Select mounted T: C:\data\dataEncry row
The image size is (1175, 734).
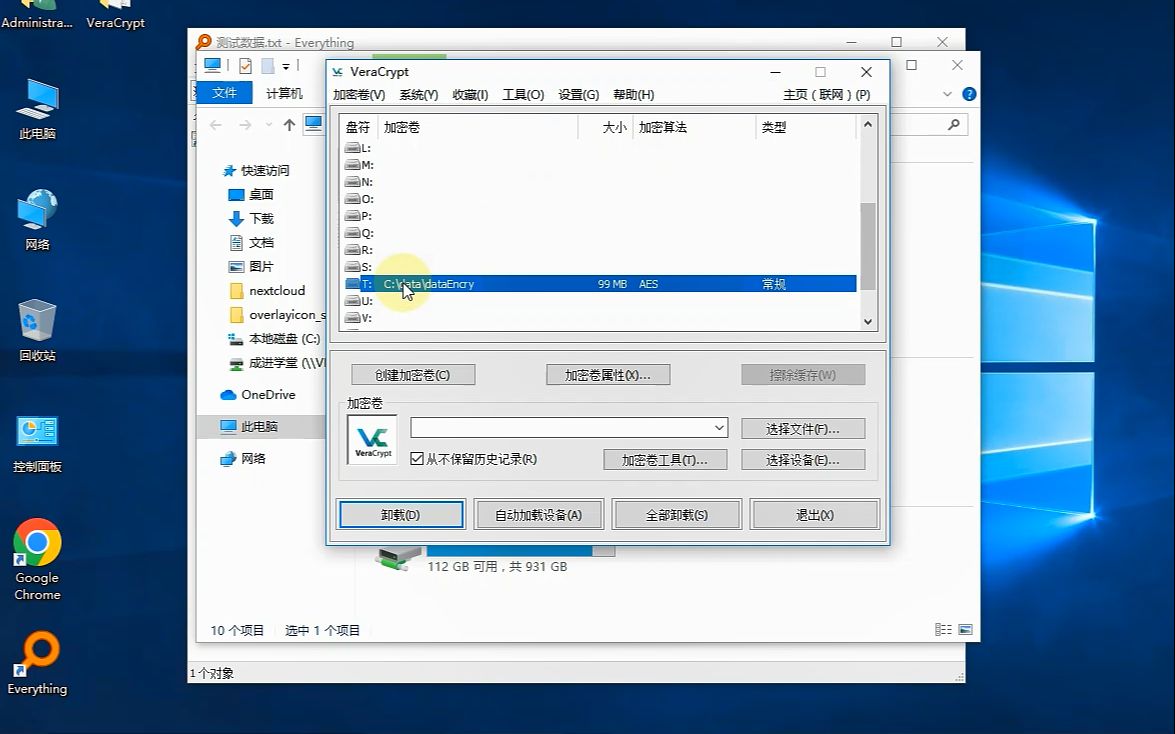click(x=600, y=284)
